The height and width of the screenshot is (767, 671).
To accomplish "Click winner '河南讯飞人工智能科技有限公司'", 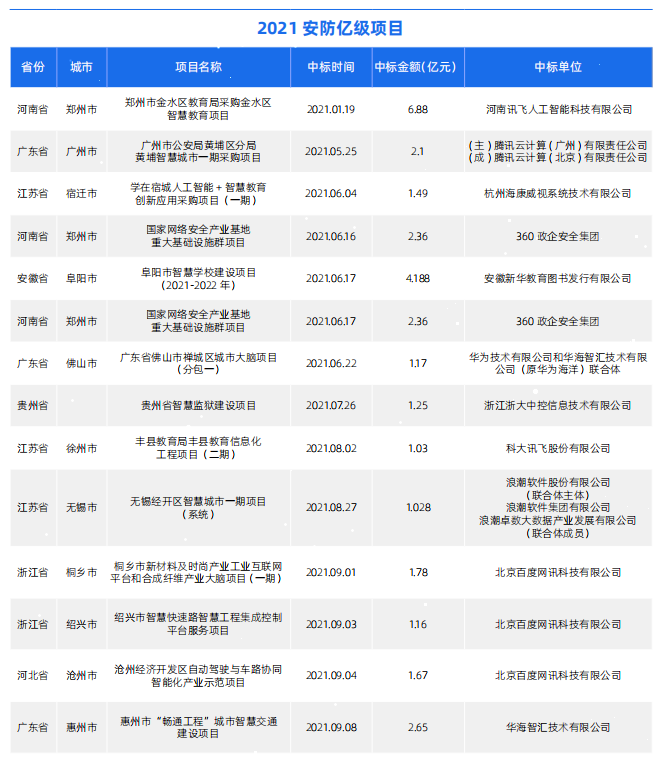I will [x=559, y=109].
